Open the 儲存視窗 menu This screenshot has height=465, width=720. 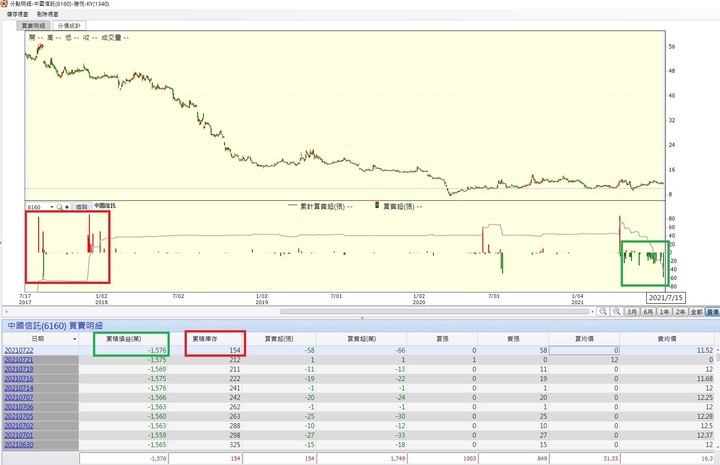click(17, 14)
